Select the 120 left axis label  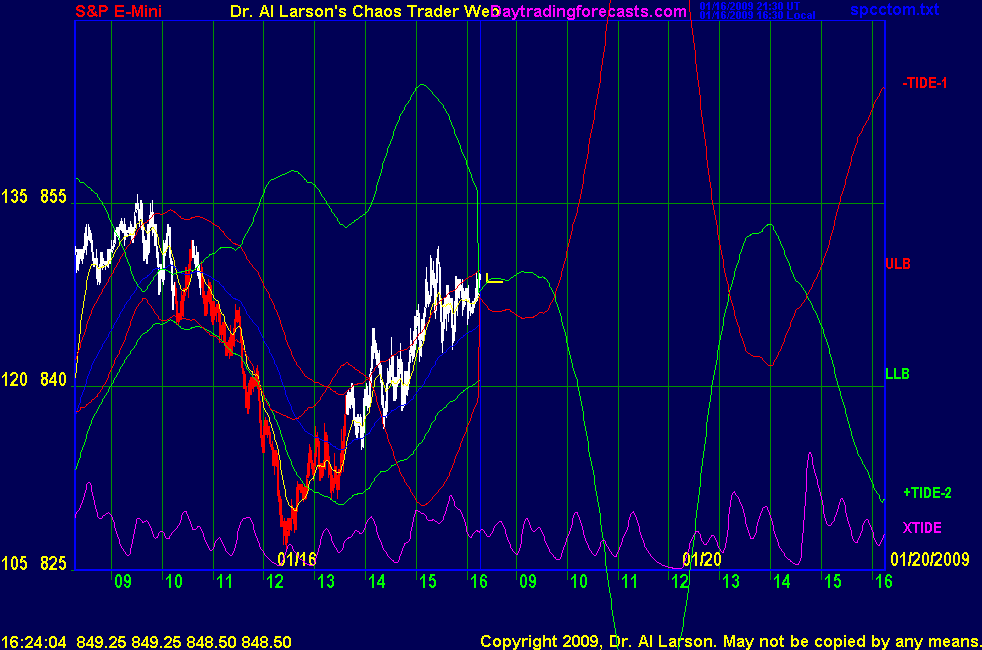pyautogui.click(x=14, y=379)
